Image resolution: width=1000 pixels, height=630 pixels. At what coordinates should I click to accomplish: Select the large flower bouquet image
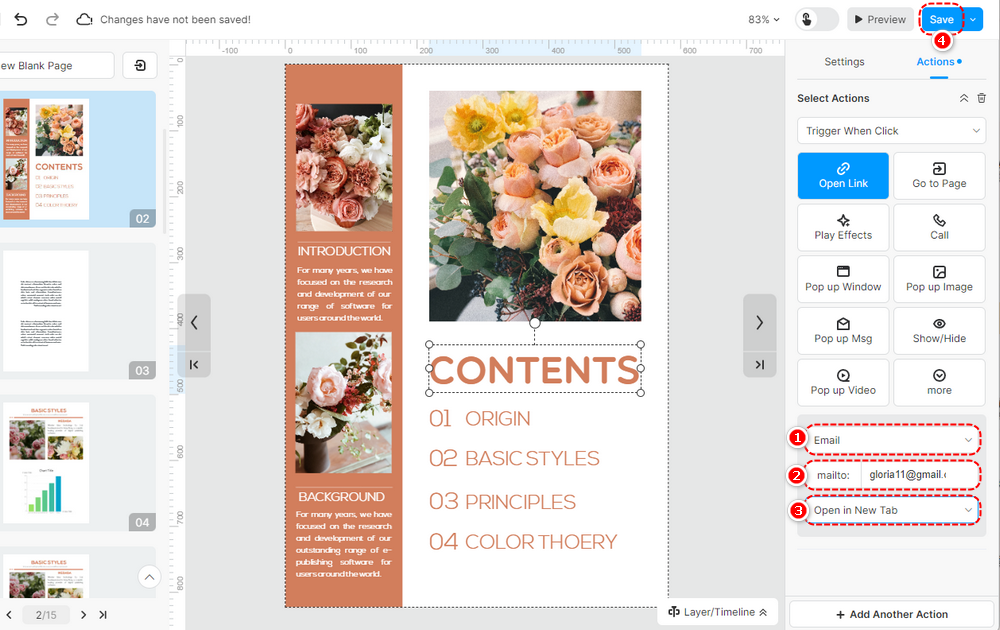pyautogui.click(x=534, y=205)
